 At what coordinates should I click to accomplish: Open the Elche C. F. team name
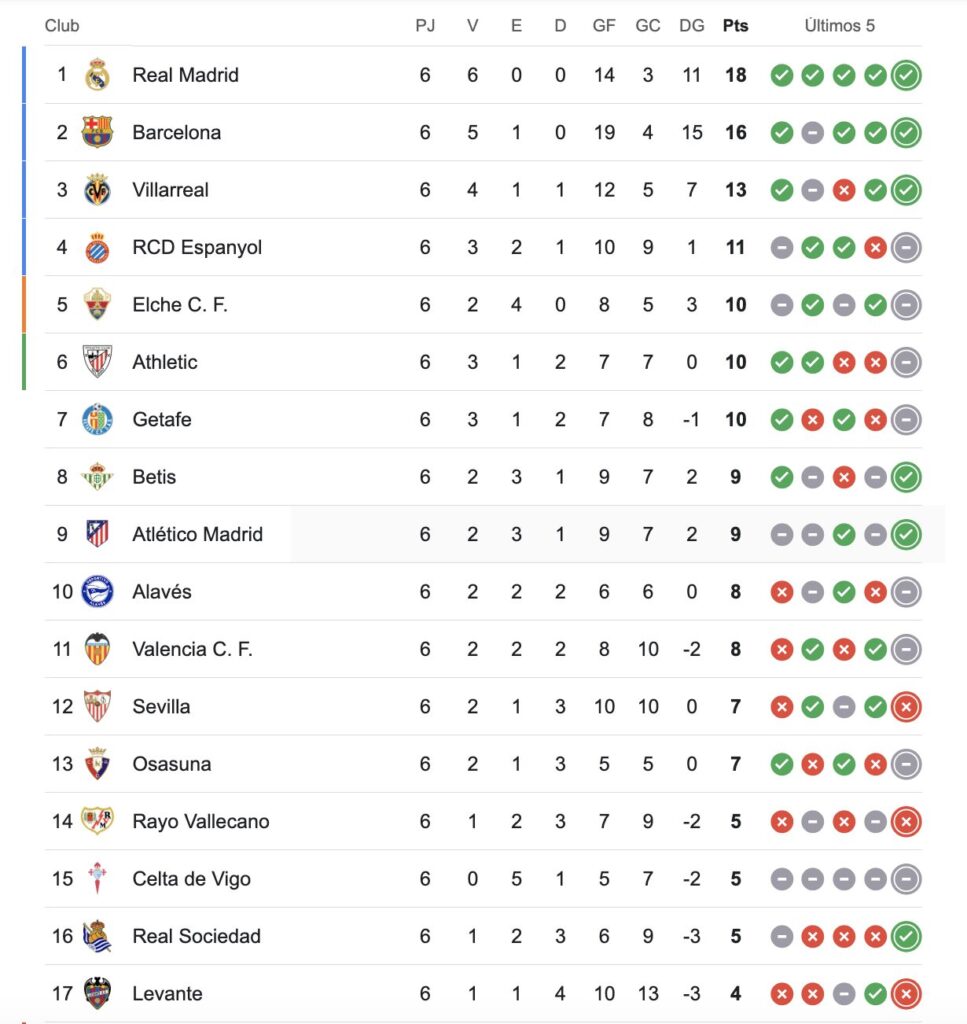[180, 305]
